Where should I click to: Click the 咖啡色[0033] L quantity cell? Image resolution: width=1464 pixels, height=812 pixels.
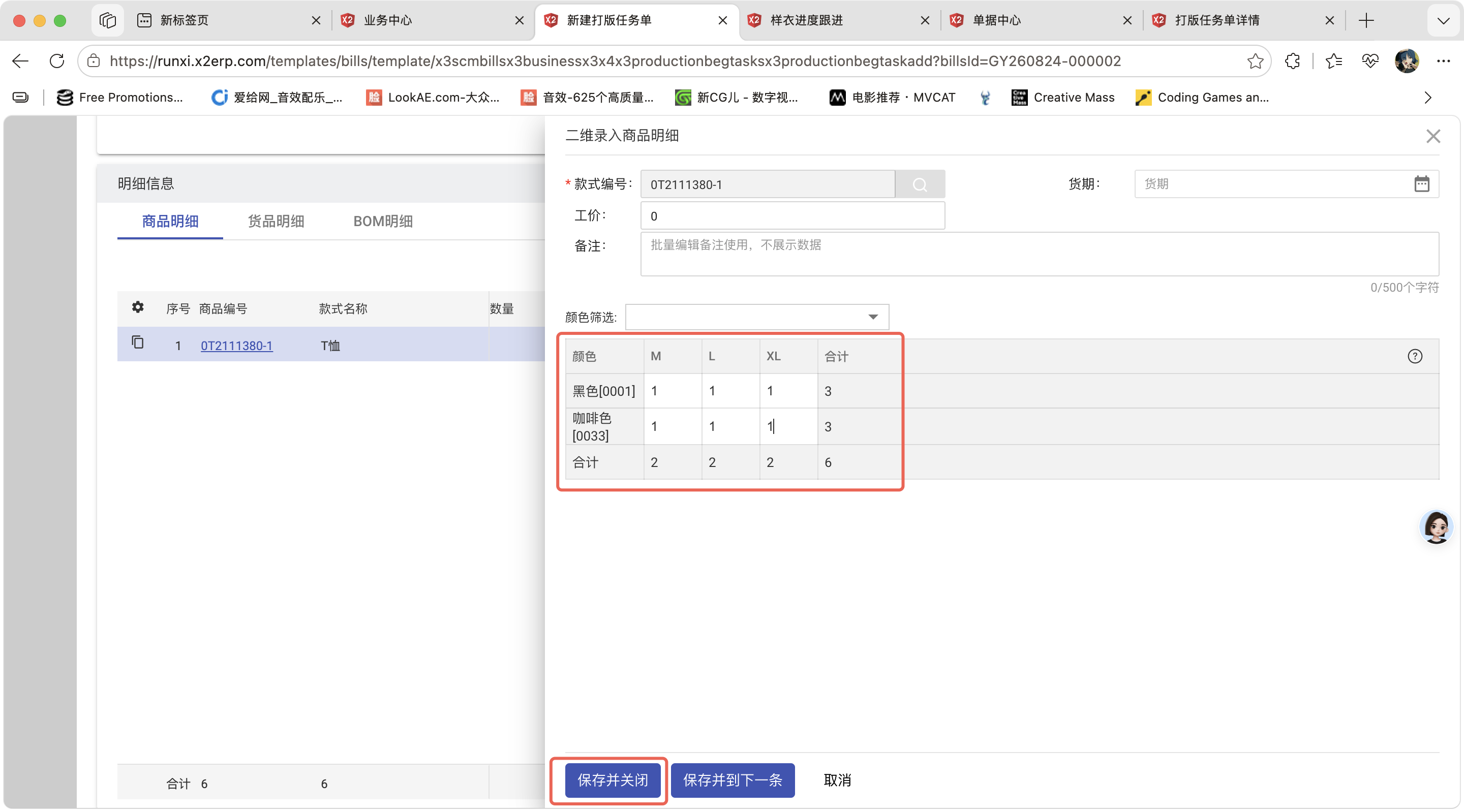pyautogui.click(x=730, y=426)
